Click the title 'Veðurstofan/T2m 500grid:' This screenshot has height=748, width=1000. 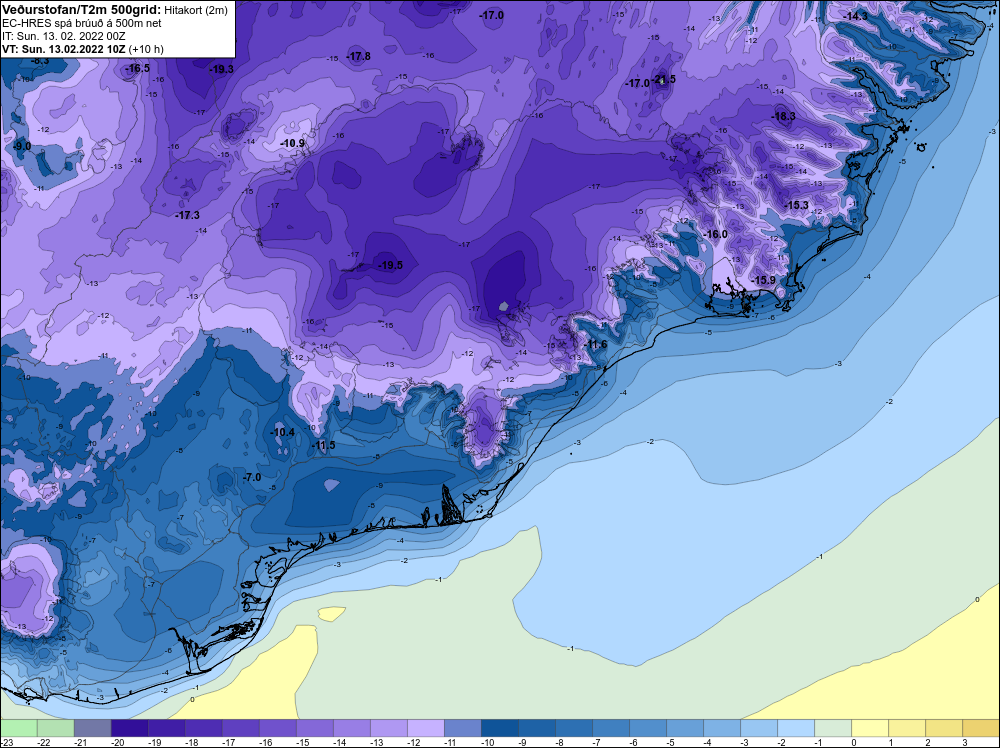tap(81, 10)
